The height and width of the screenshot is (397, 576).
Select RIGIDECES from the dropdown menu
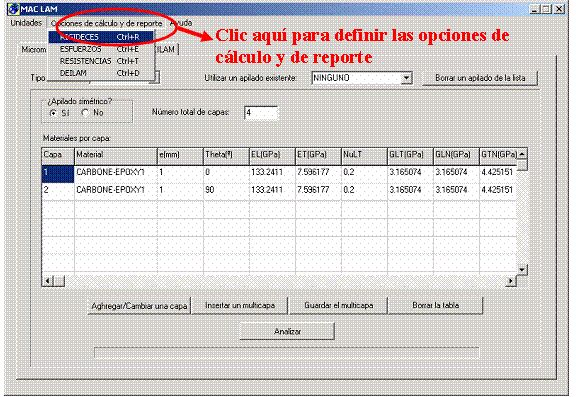101,37
